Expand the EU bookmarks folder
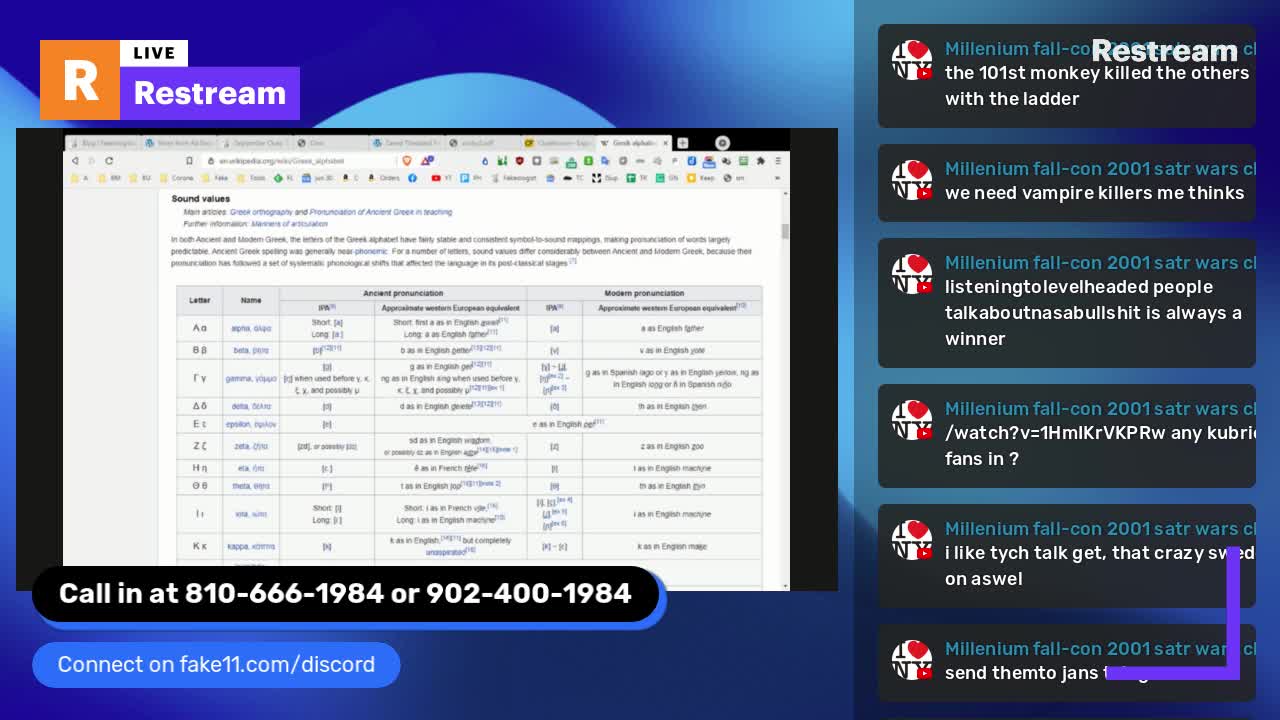Viewport: 1280px width, 720px height. tap(142, 178)
